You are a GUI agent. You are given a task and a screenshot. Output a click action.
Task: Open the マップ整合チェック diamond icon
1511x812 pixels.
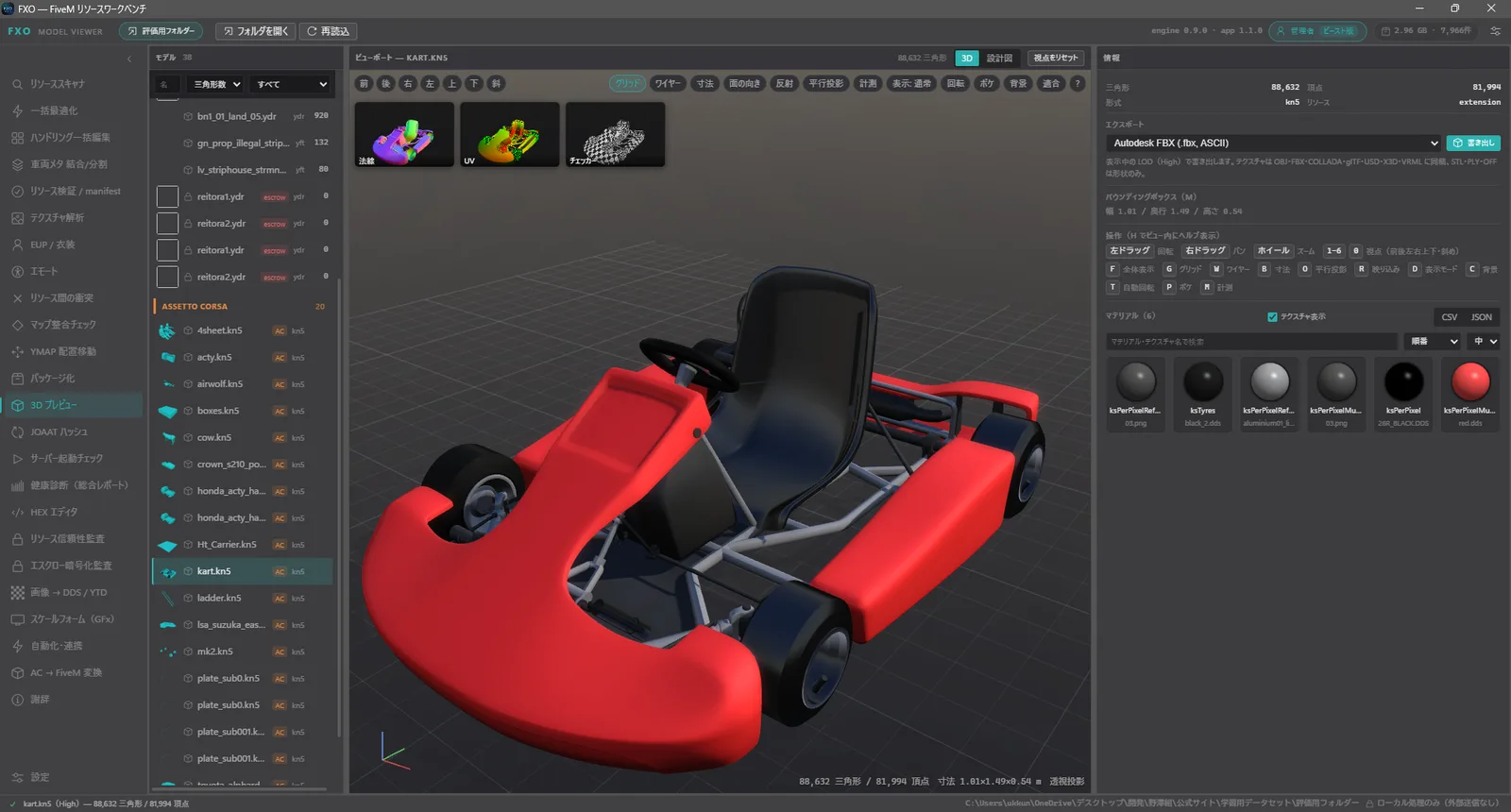coord(17,325)
